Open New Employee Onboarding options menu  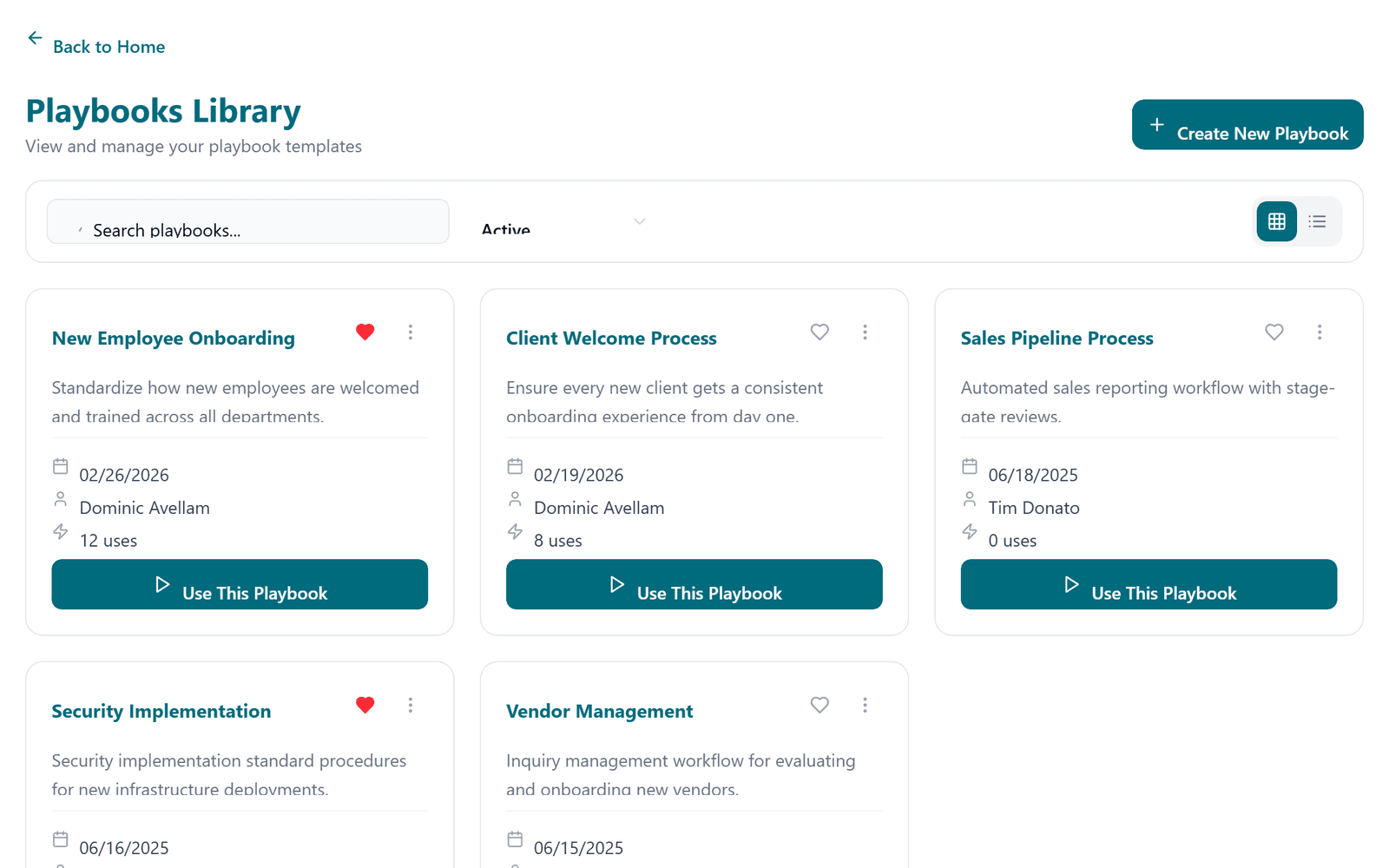(x=411, y=332)
